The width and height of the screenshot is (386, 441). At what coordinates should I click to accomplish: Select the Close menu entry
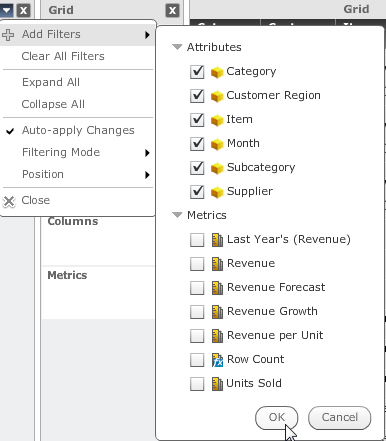(78, 200)
